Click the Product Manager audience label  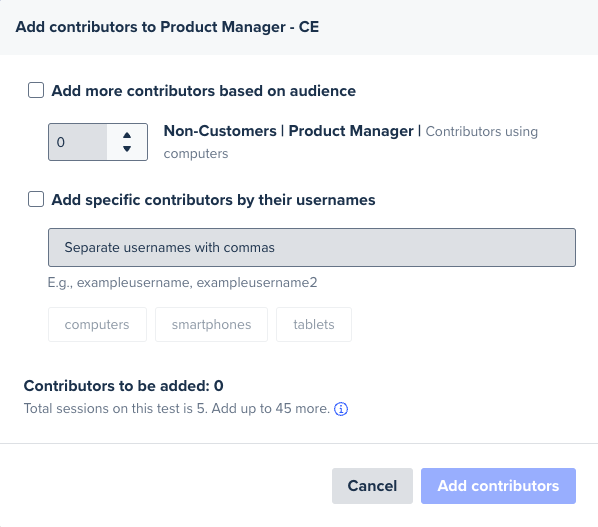click(351, 131)
